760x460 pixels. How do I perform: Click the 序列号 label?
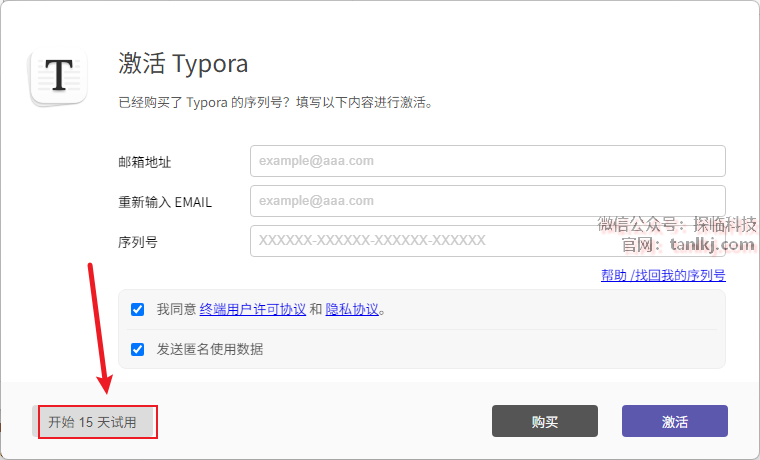coord(138,242)
